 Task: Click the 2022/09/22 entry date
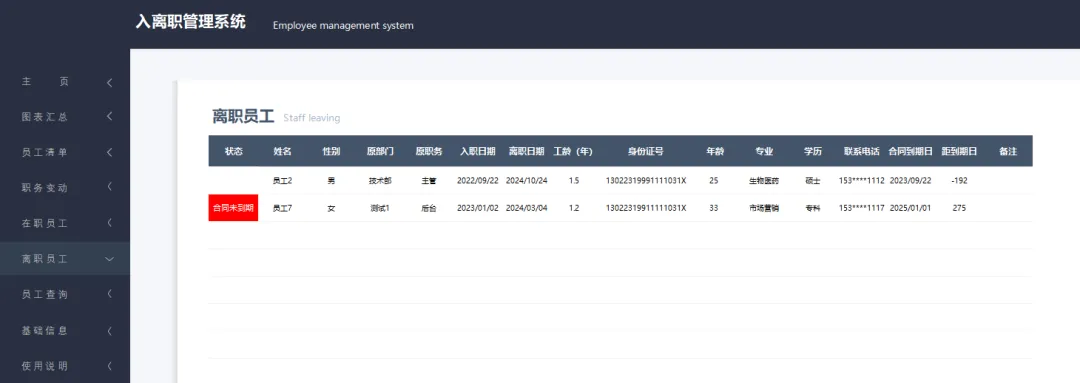pos(478,180)
